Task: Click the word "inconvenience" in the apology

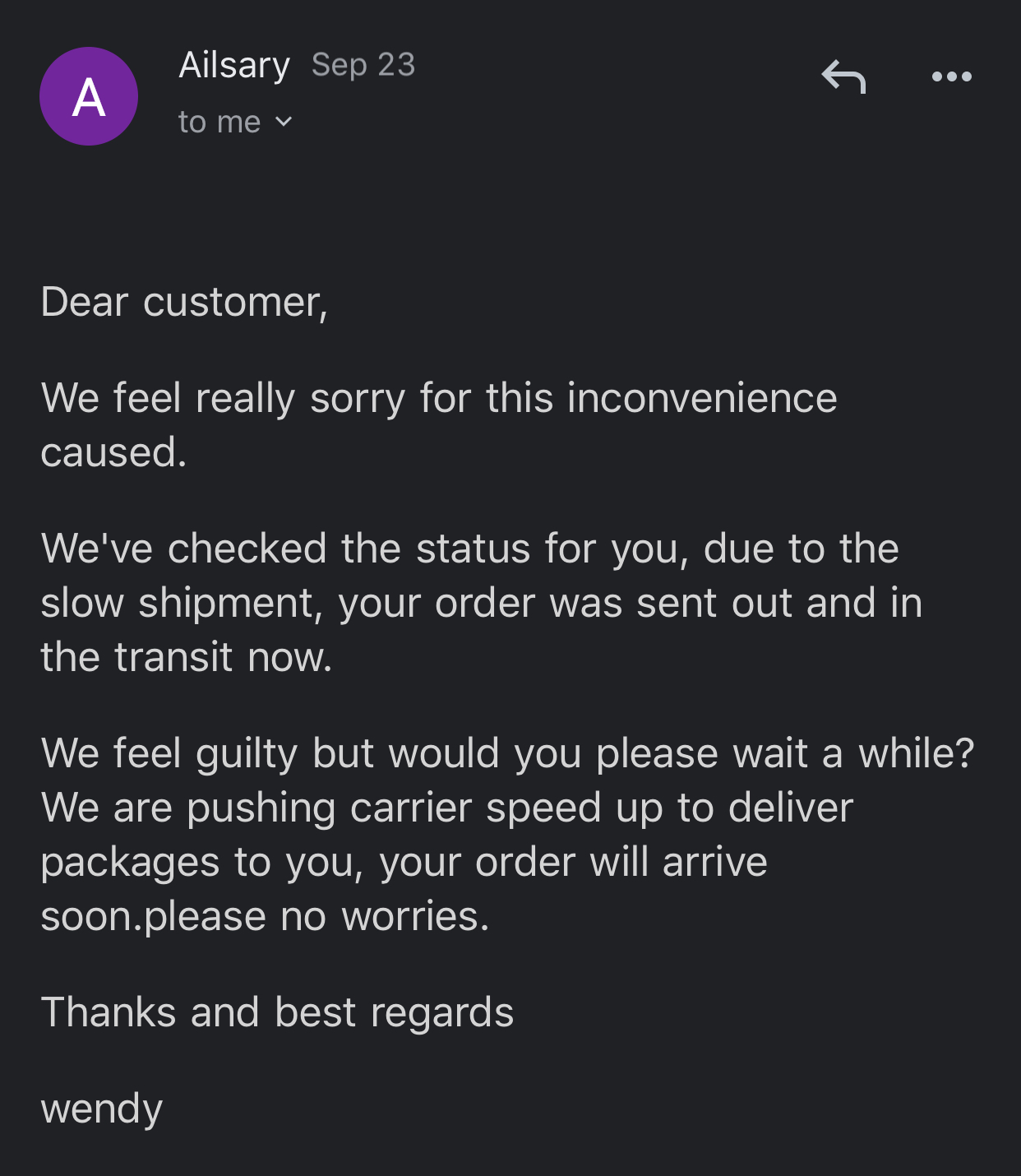Action: click(x=702, y=398)
